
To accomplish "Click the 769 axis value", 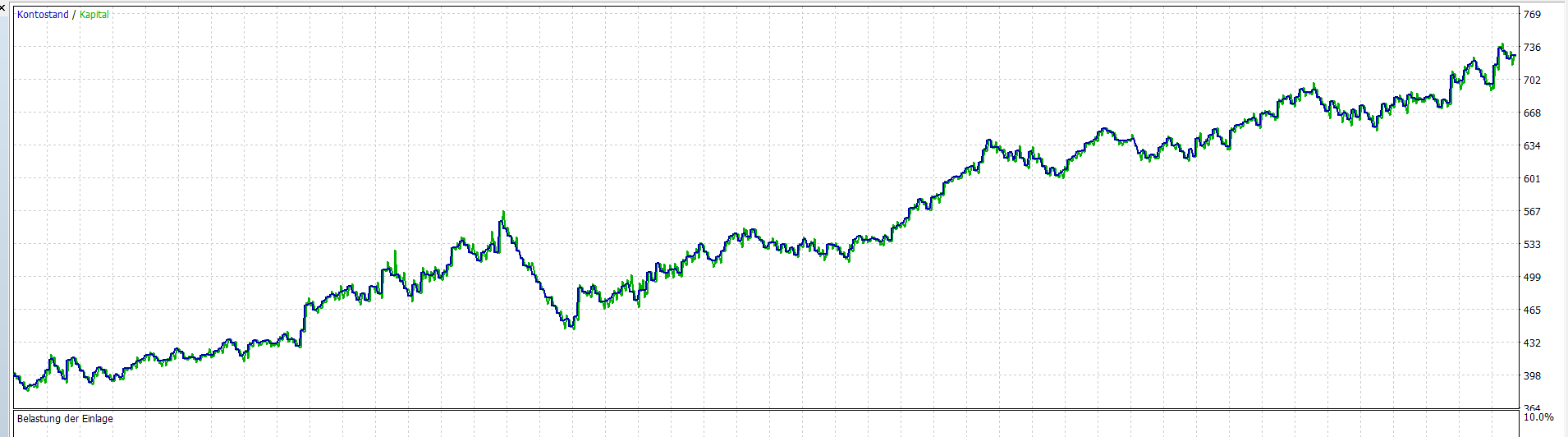I will click(1532, 15).
